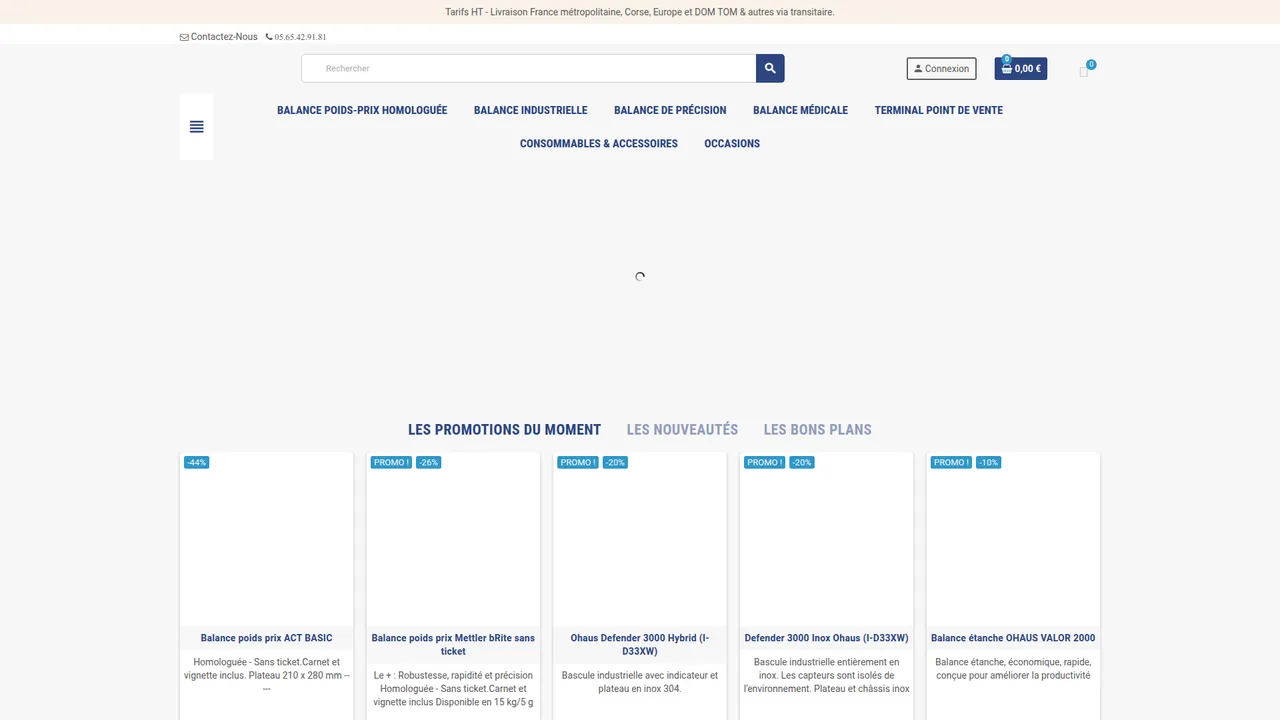Open Balance de Précision menu
The image size is (1280, 720).
click(x=670, y=110)
